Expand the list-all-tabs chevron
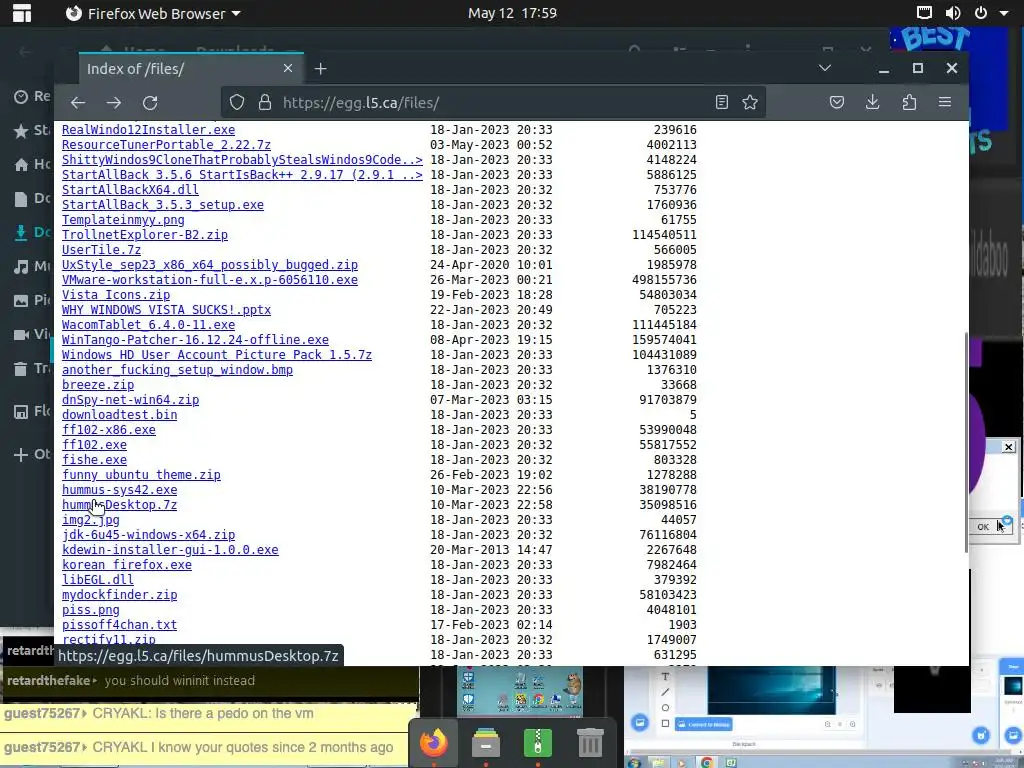Image resolution: width=1024 pixels, height=768 pixels. pos(825,68)
